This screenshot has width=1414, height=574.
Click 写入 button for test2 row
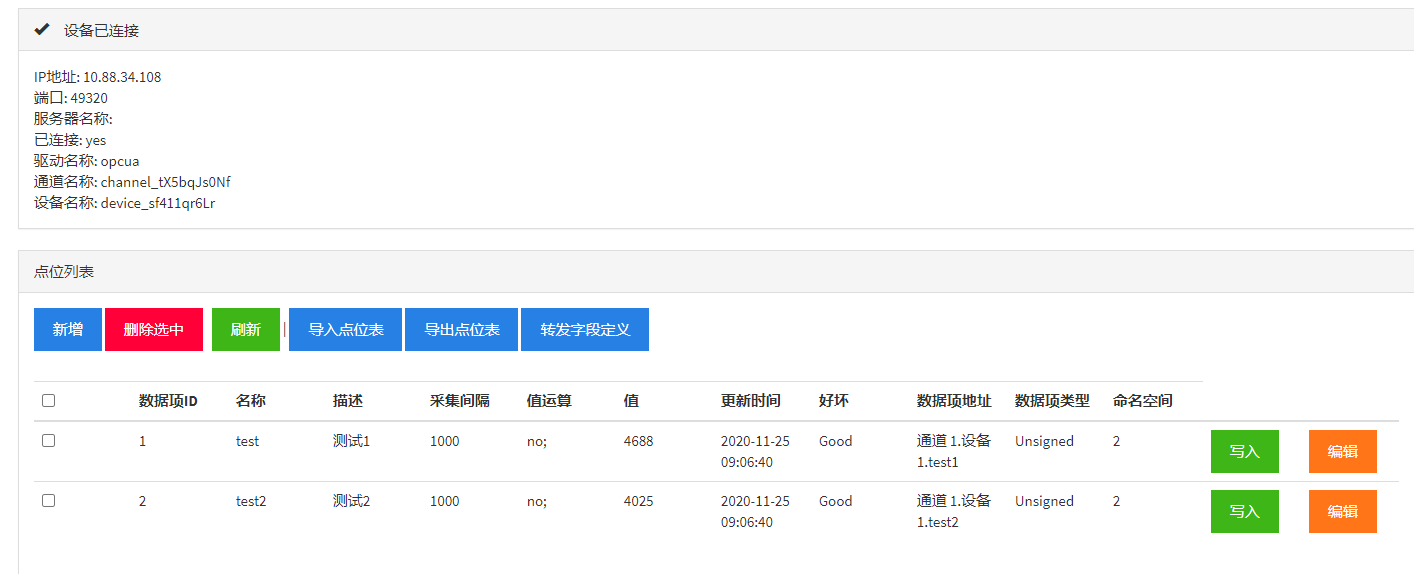click(x=1244, y=511)
